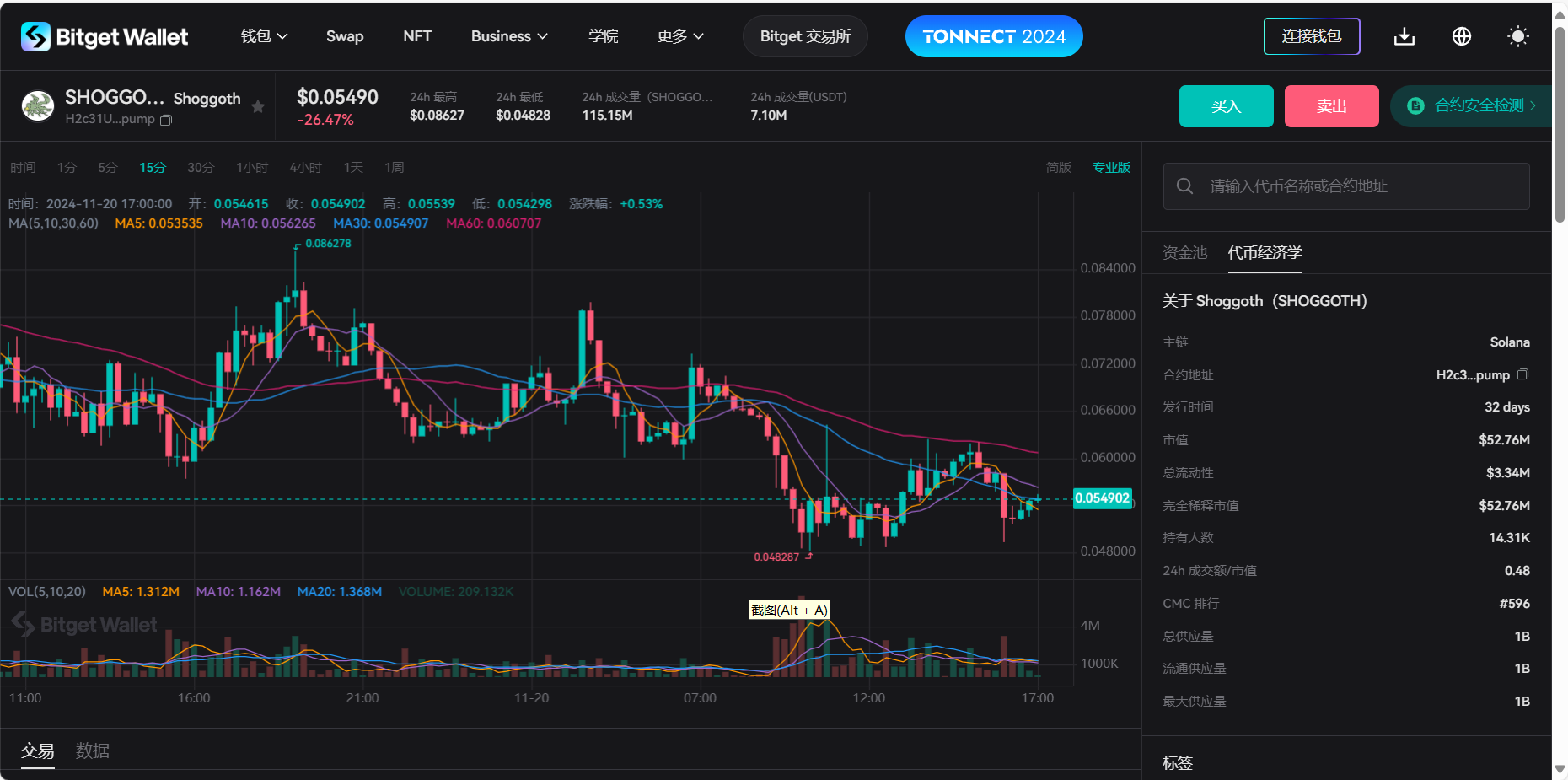The width and height of the screenshot is (1568, 780).
Task: Switch chart to 简版 simple mode
Action: (1059, 168)
